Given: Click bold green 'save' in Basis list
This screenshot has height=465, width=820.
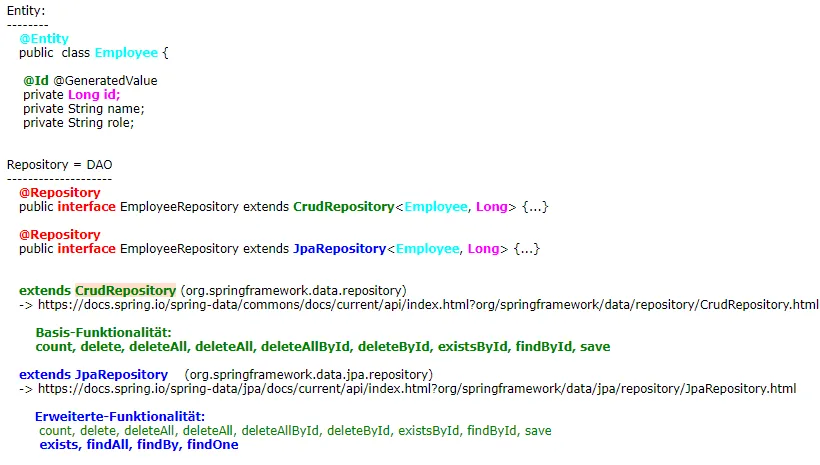Looking at the screenshot, I should 595,347.
